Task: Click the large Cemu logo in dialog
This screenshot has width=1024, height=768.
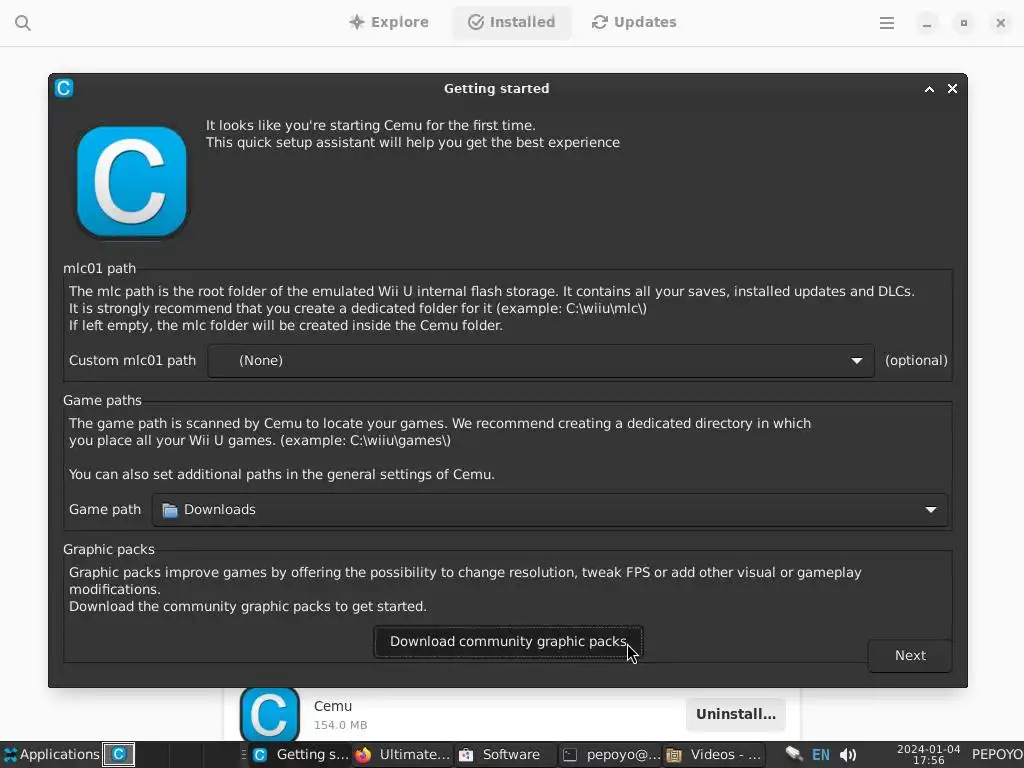Action: 132,182
